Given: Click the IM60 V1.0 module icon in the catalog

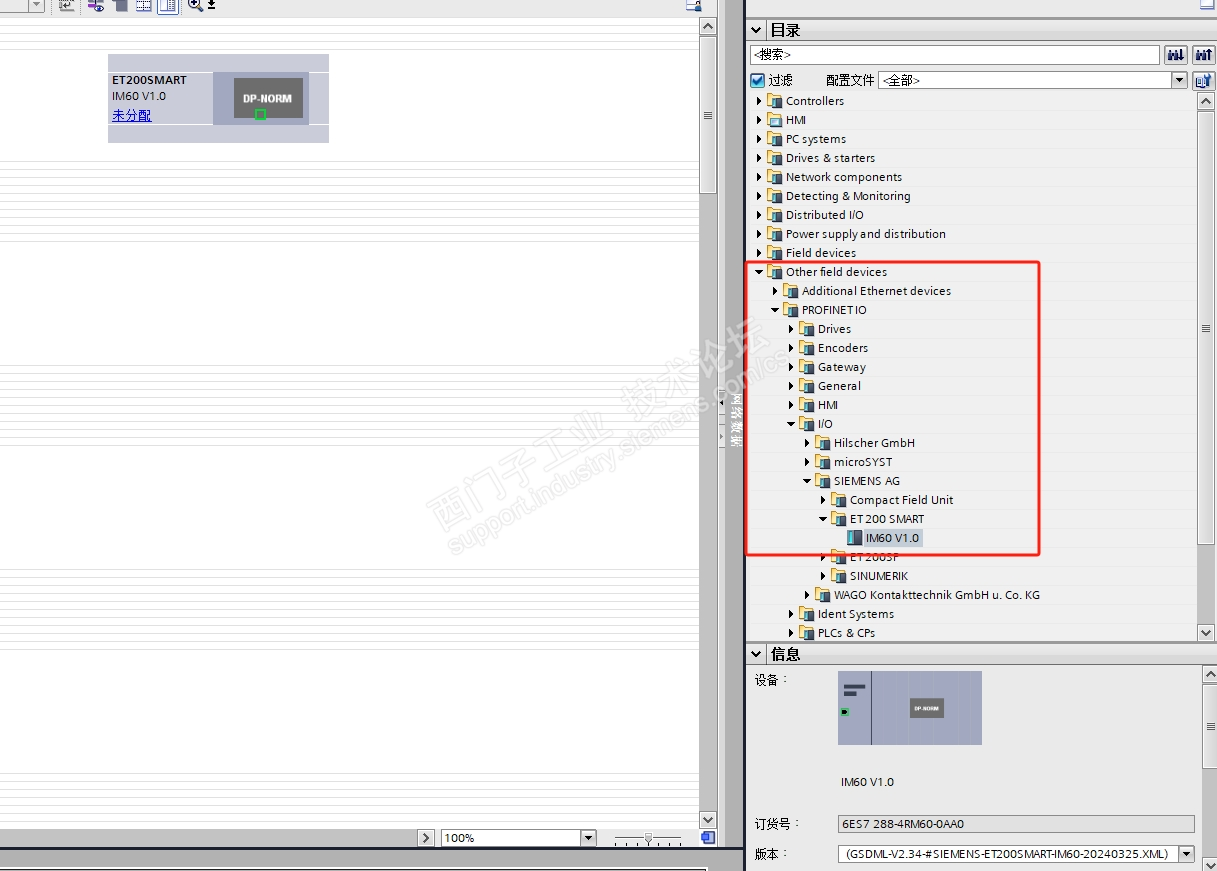Looking at the screenshot, I should coord(854,538).
